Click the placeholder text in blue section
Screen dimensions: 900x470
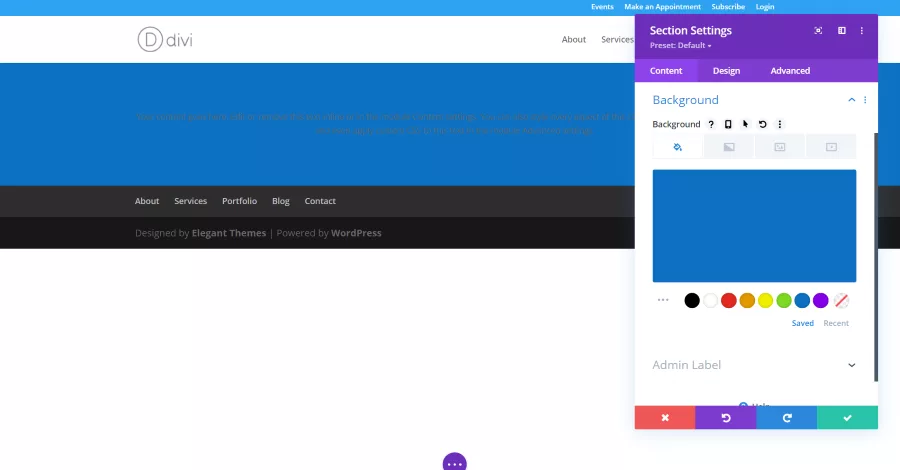tap(385, 123)
